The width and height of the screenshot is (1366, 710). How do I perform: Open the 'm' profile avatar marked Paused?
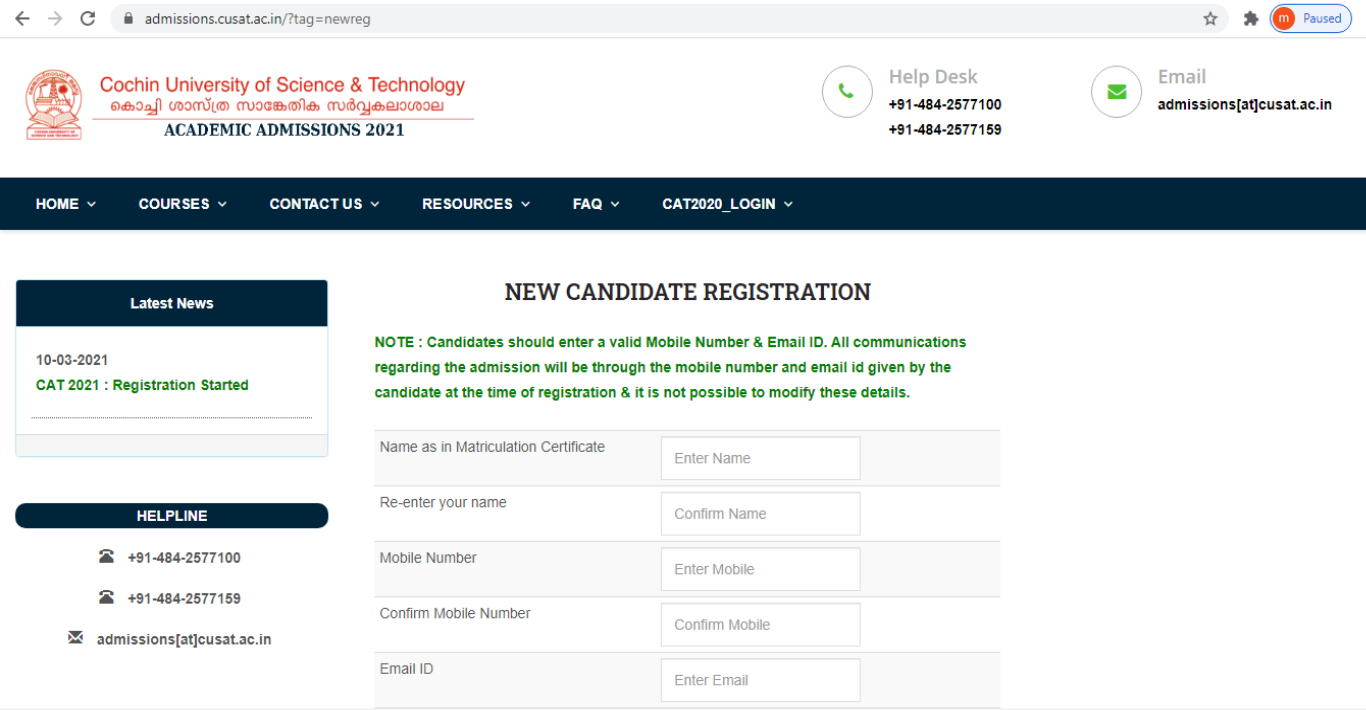(1283, 17)
